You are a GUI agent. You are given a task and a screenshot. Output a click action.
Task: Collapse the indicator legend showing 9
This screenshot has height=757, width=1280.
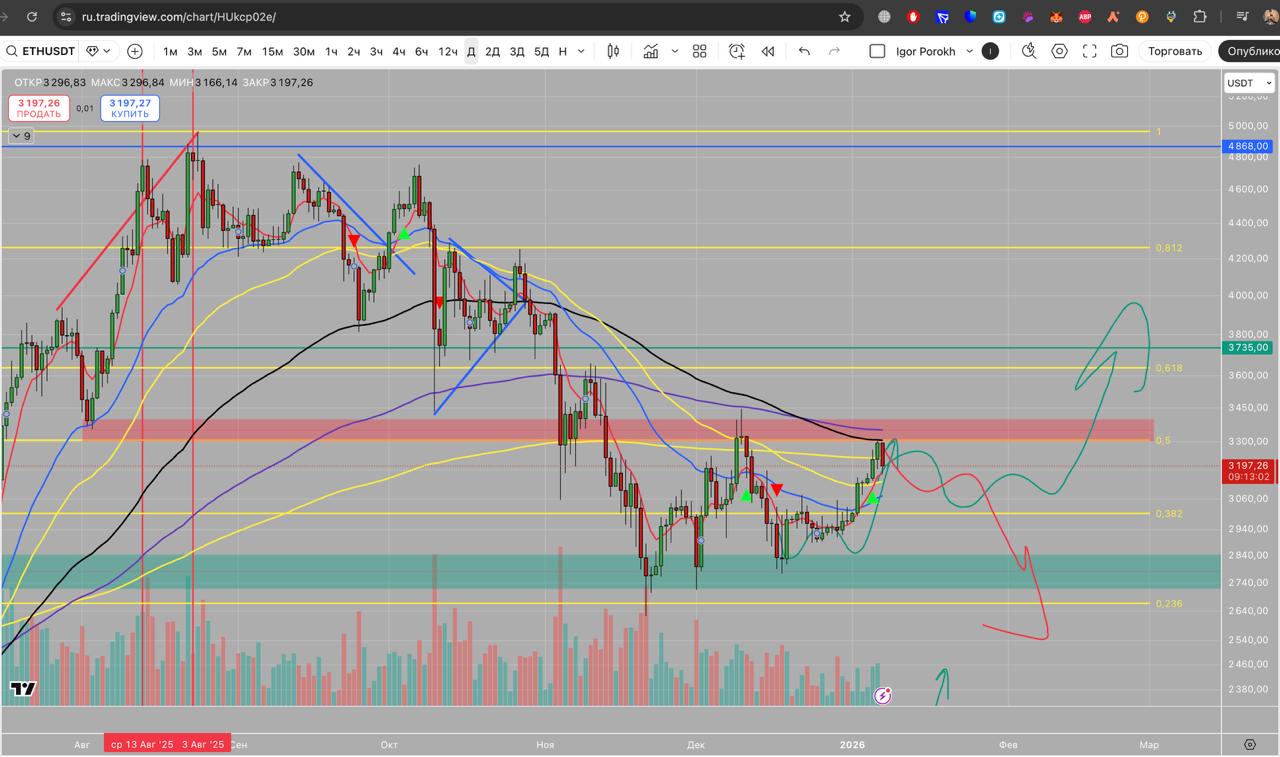click(21, 136)
